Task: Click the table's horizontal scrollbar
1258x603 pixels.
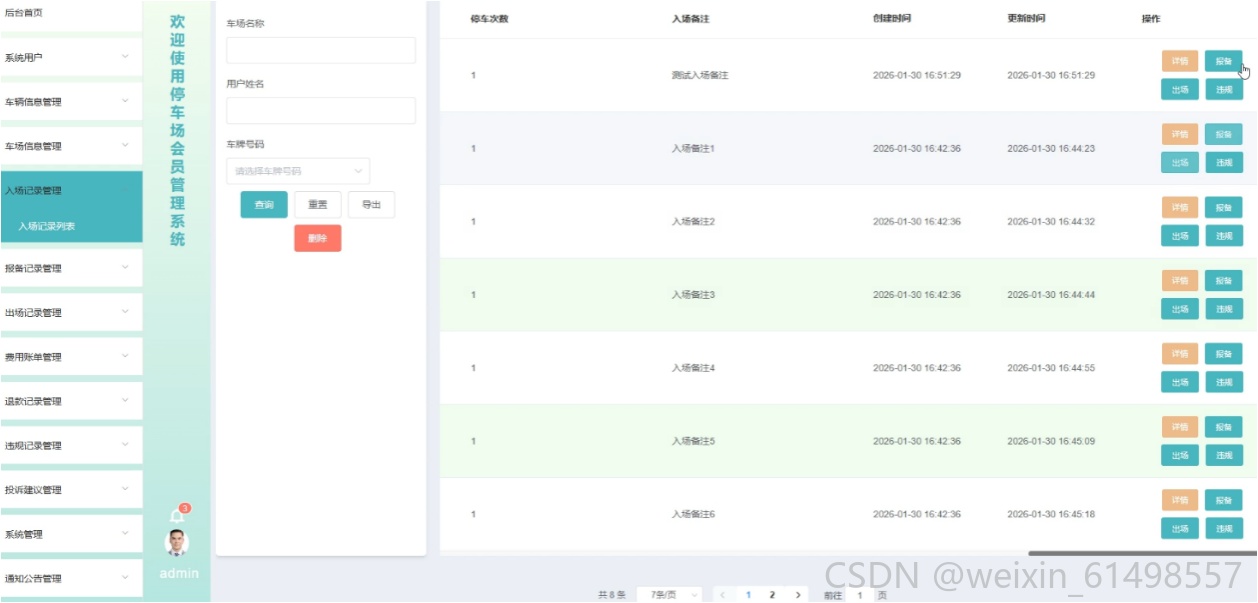Action: pyautogui.click(x=1142, y=553)
